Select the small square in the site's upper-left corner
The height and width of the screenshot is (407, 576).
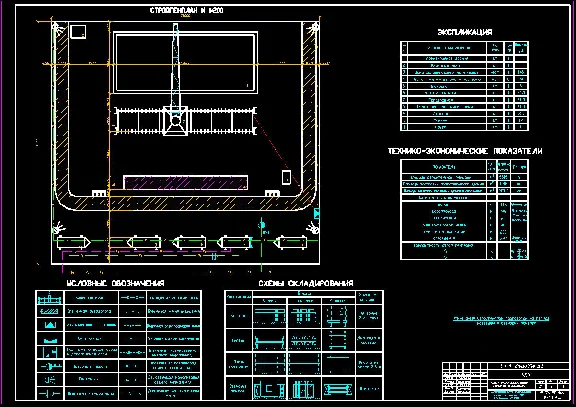[78, 32]
